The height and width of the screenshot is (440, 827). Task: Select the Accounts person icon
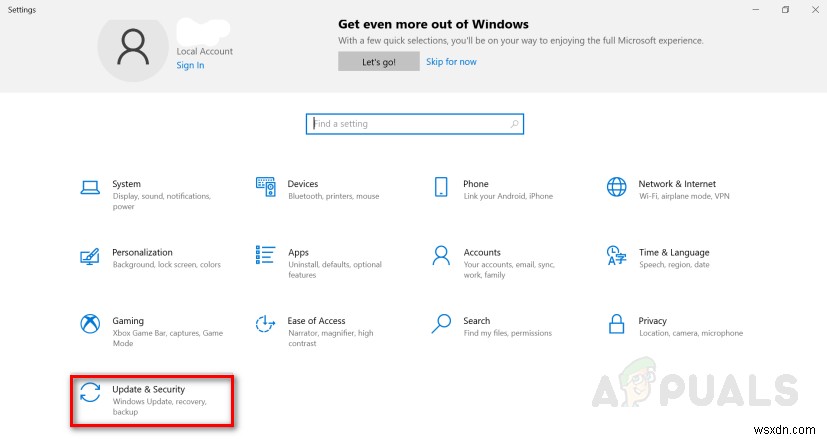[x=441, y=255]
